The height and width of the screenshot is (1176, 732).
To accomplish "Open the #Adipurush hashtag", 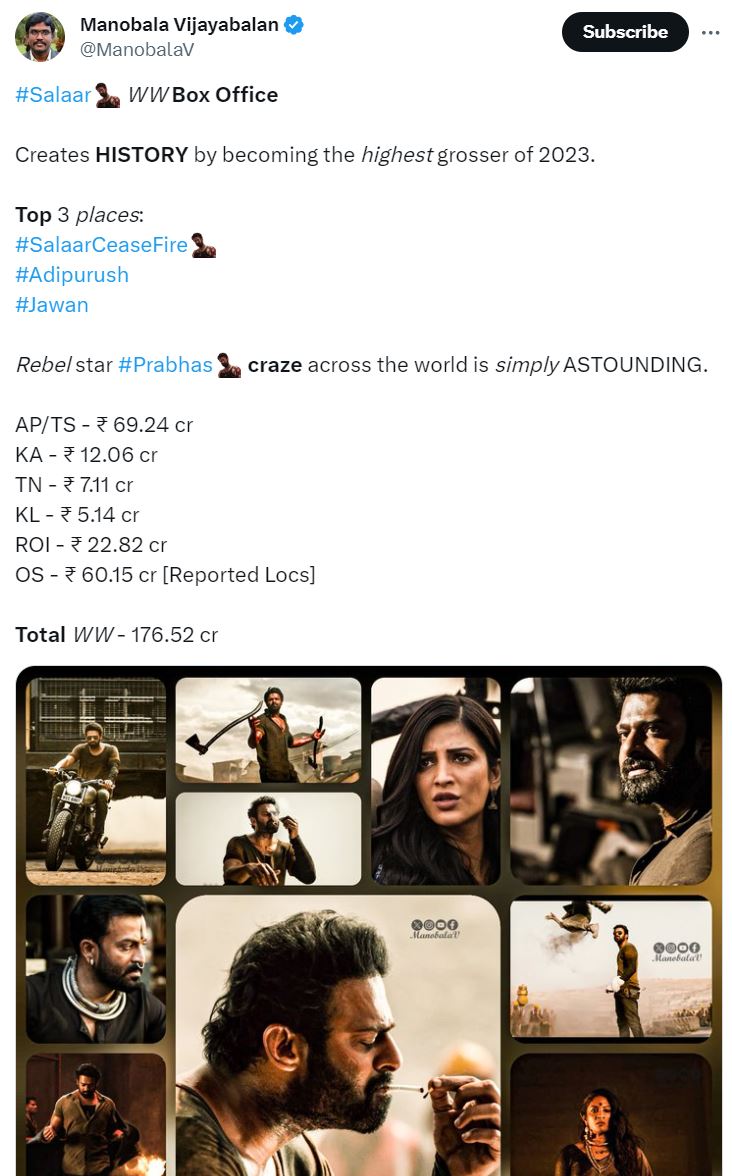I will 72,274.
